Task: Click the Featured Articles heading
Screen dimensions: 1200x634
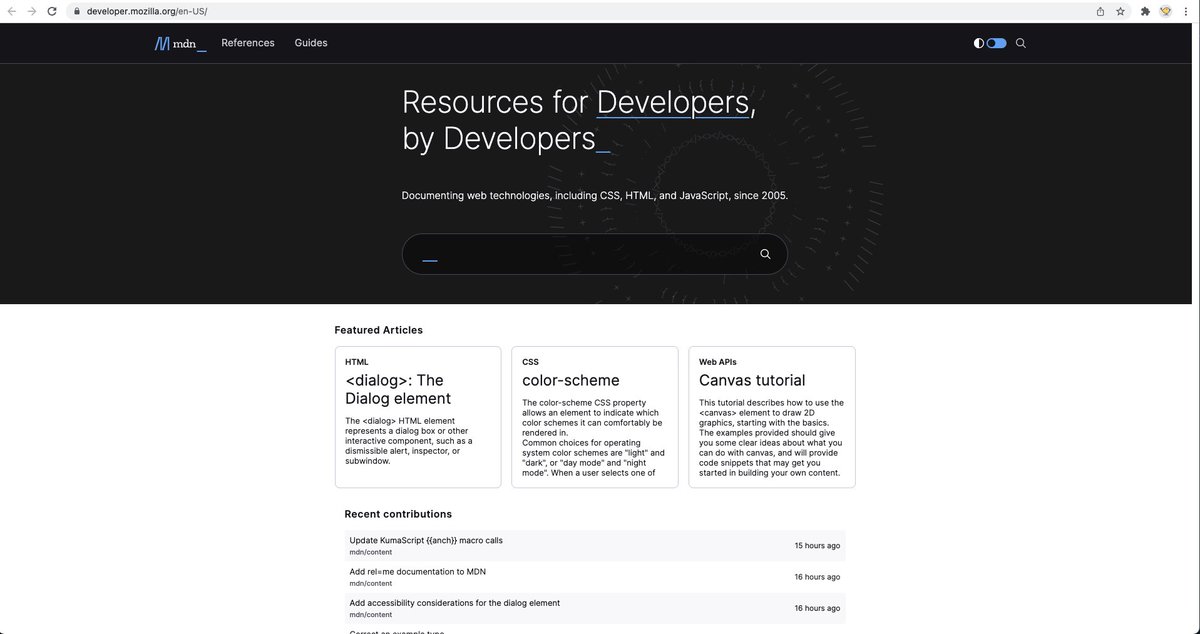Action: click(378, 330)
